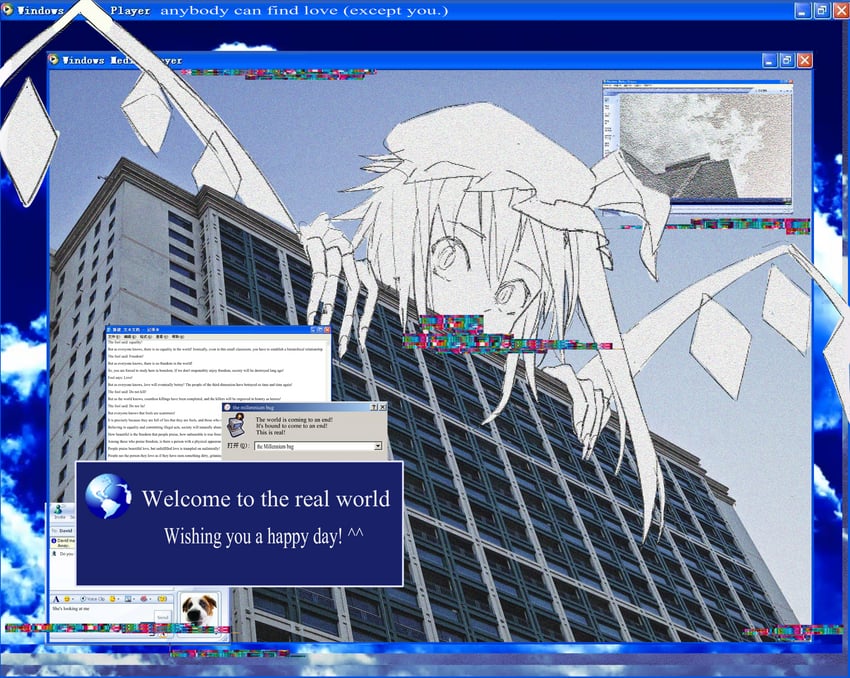Click the Voice Clip button in Messenger
This screenshot has width=850, height=678.
pos(93,599)
